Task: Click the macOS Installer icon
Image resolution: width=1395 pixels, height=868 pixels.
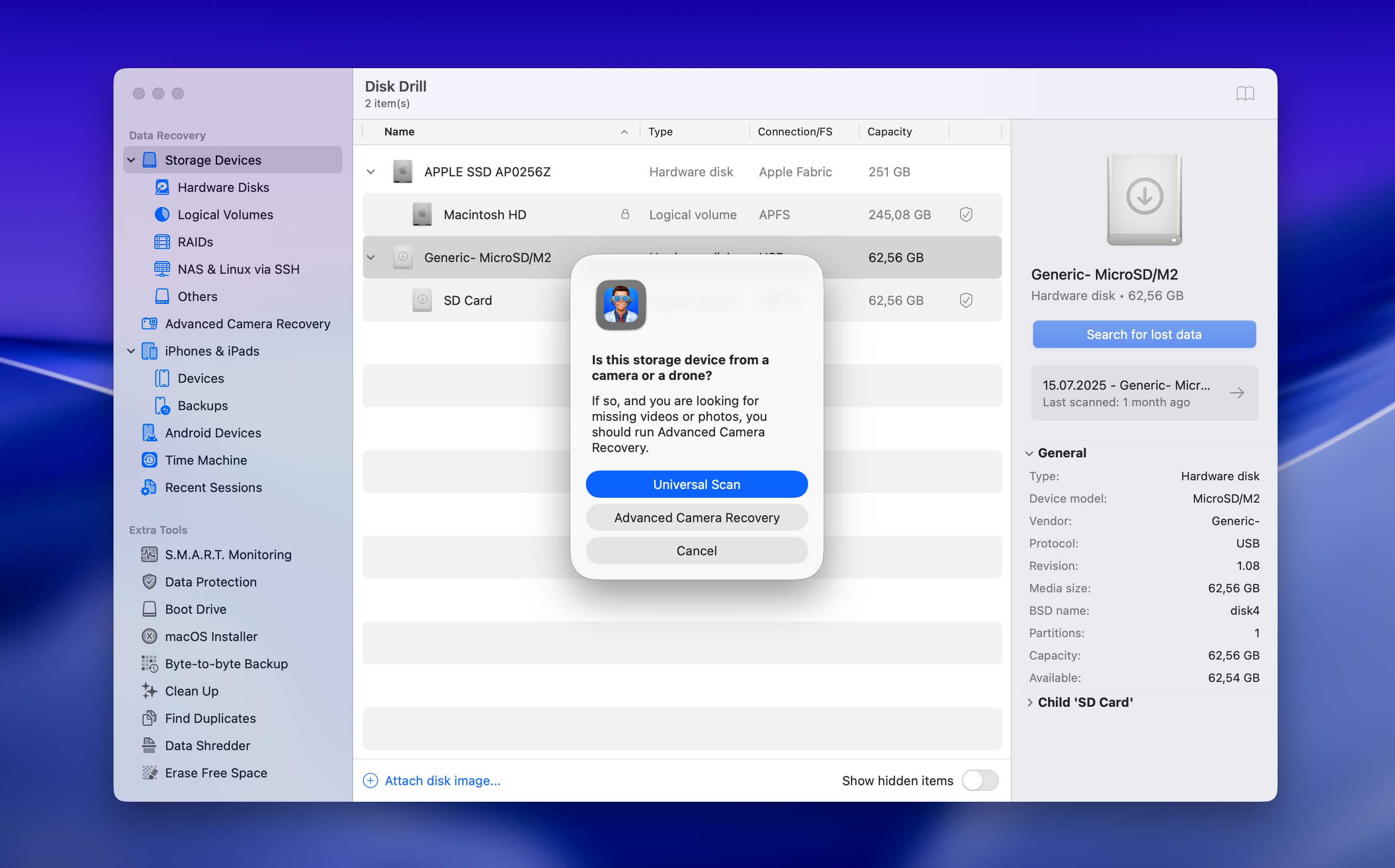Action: 149,636
